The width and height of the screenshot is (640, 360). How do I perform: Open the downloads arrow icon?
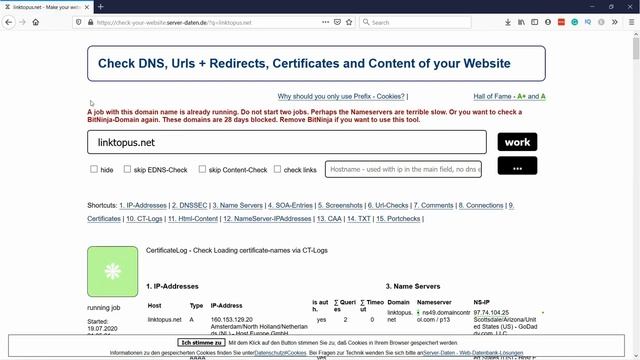[x=508, y=22]
